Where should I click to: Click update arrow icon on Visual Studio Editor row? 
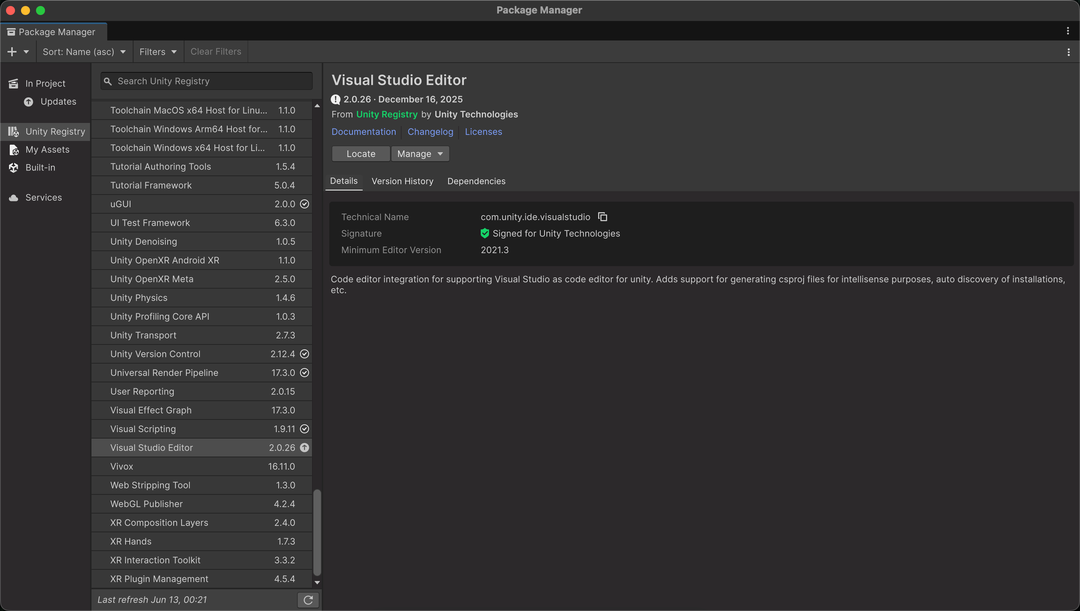304,448
